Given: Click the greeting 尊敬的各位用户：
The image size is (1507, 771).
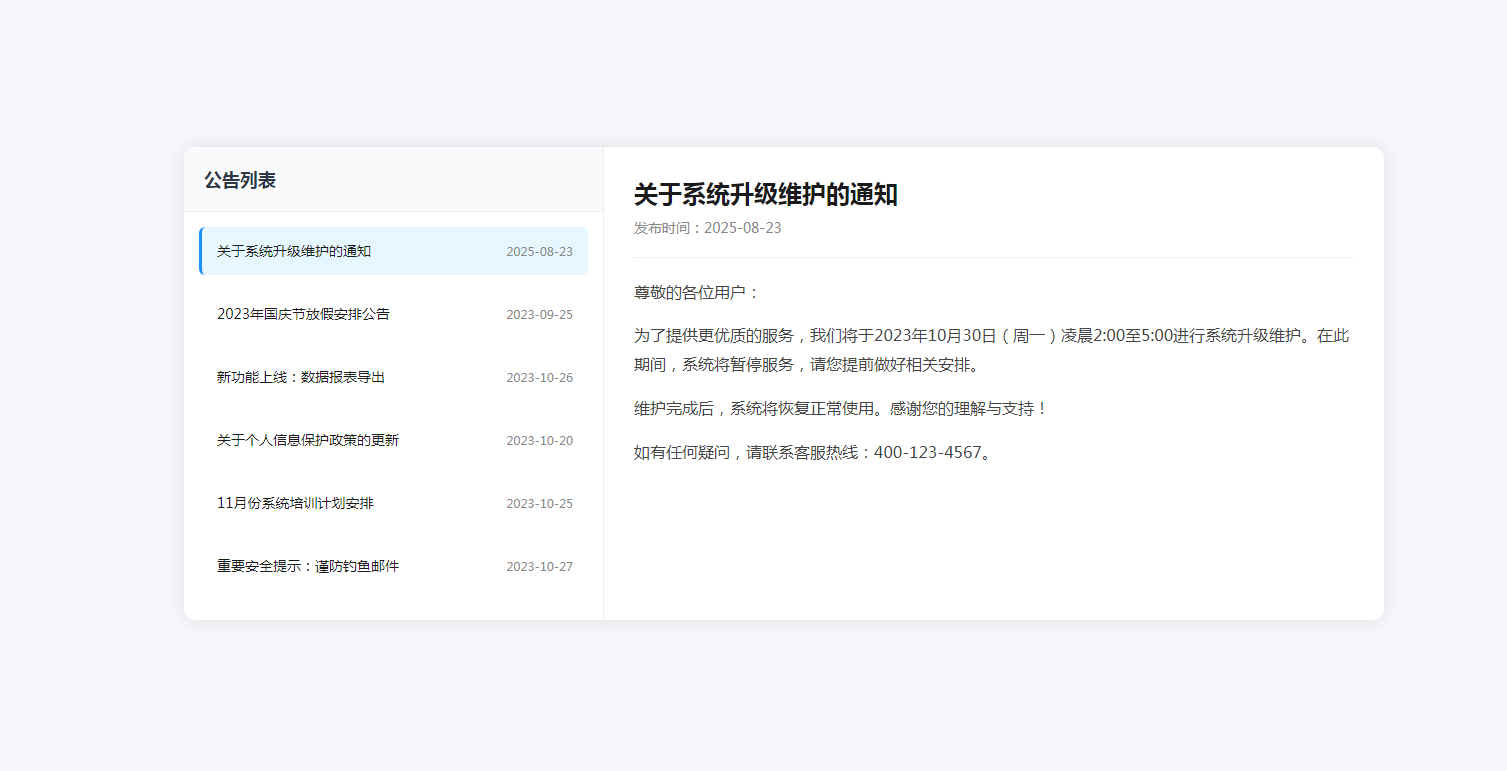Looking at the screenshot, I should (698, 293).
